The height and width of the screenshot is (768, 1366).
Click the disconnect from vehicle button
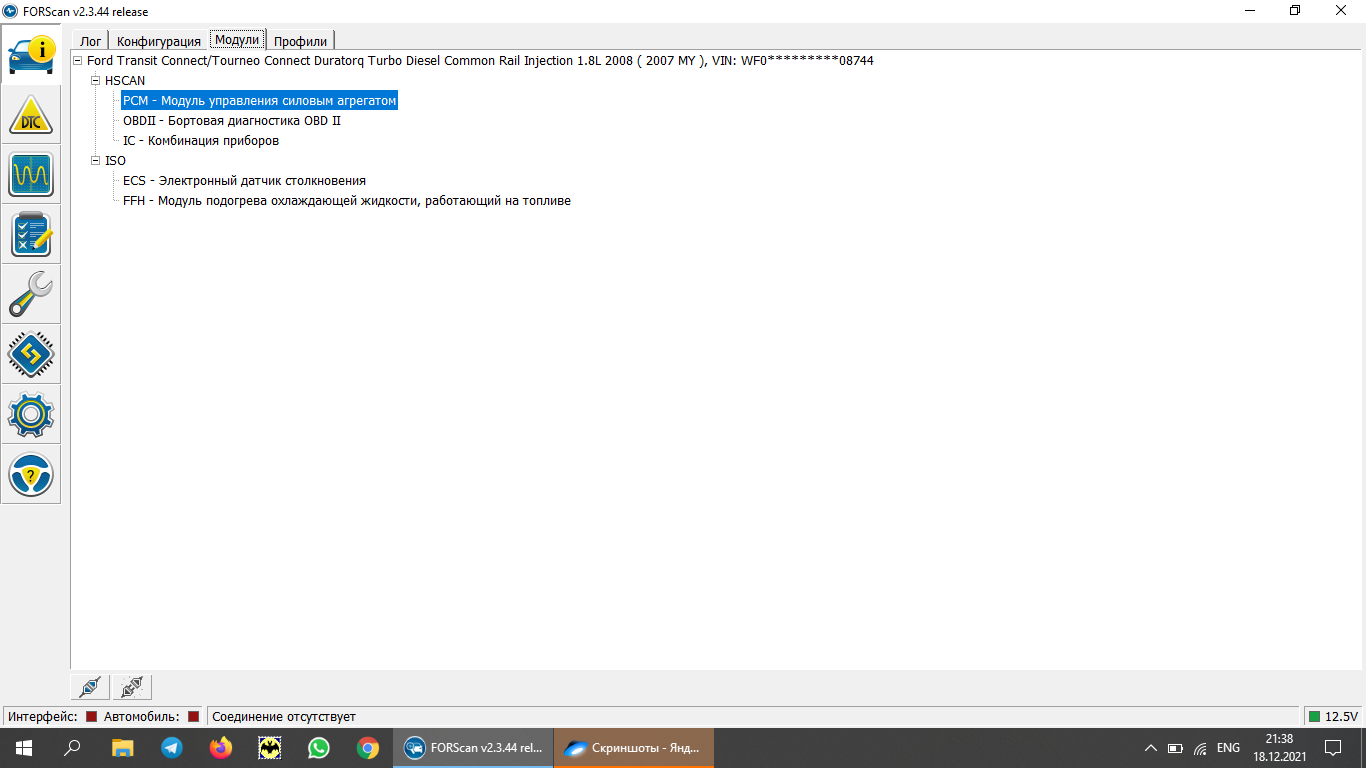(132, 687)
